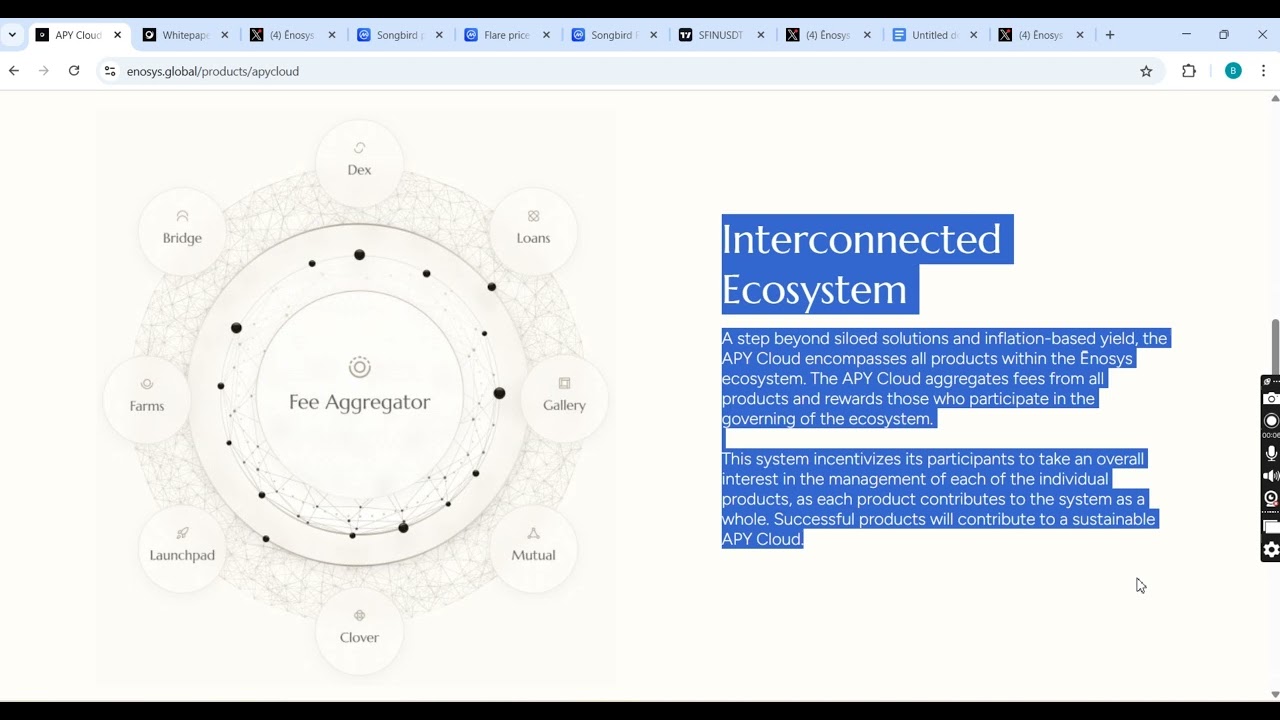Viewport: 1280px width, 720px height.
Task: Switch to the SFINUSDT tab
Action: [x=721, y=35]
